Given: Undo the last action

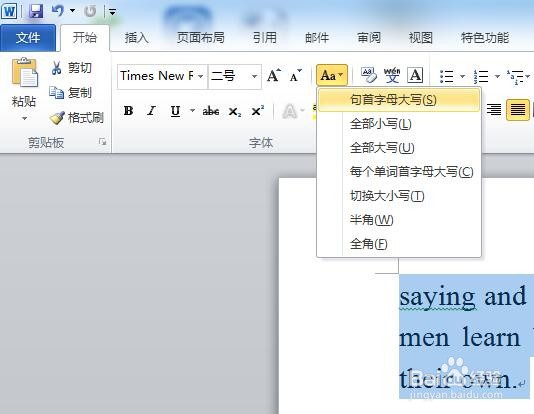Looking at the screenshot, I should (58, 11).
